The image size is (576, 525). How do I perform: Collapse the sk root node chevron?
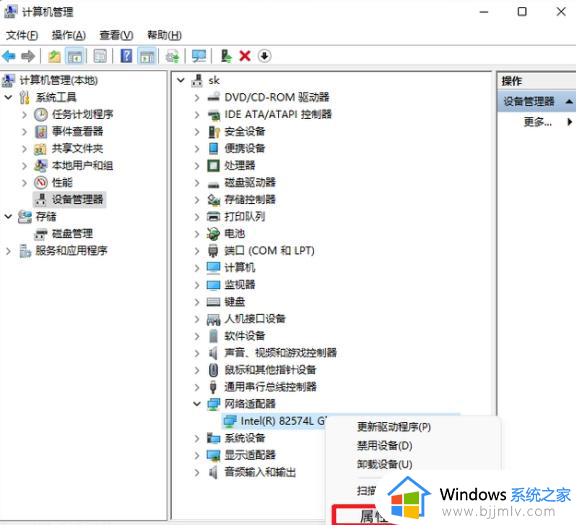pos(180,80)
